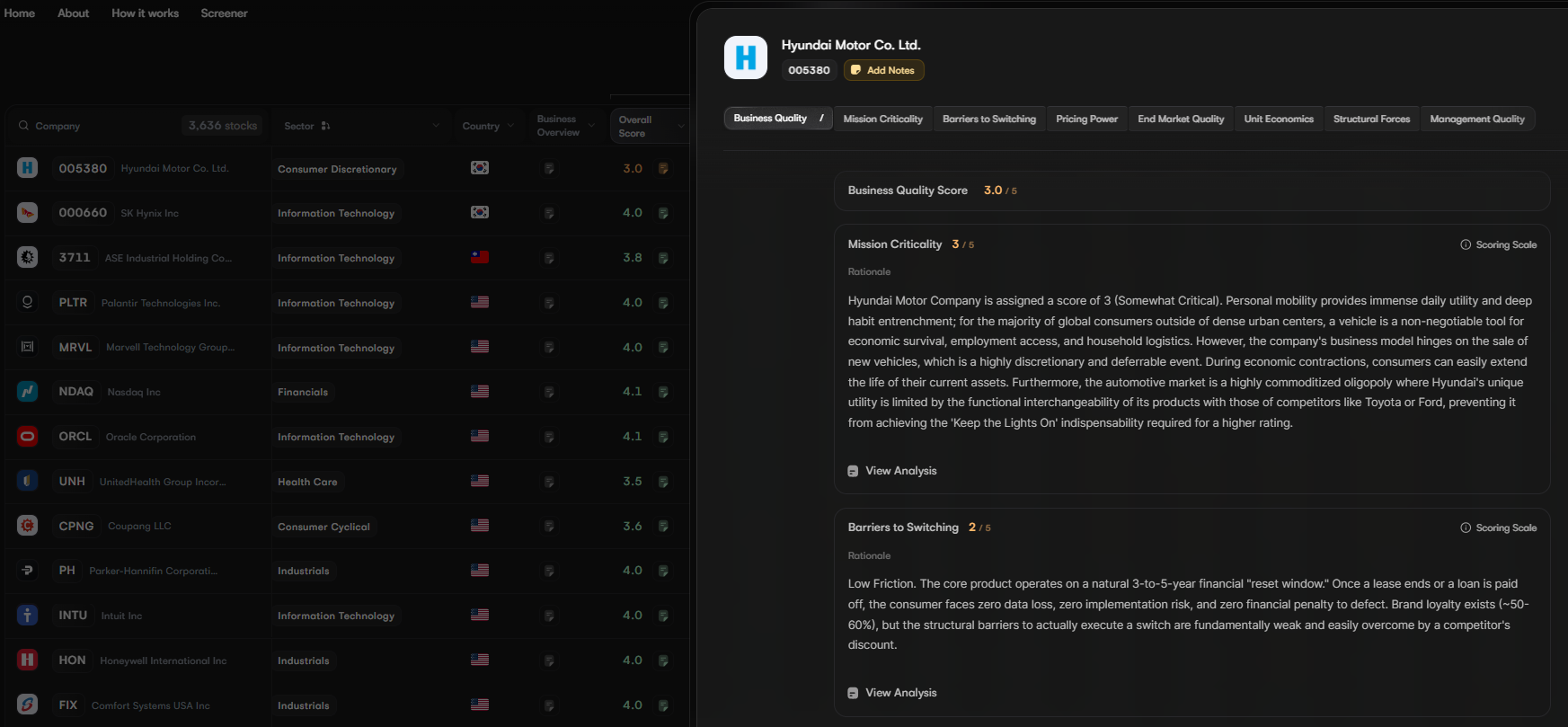Click the company search magnifier icon
The height and width of the screenshot is (727, 1568).
(x=23, y=126)
